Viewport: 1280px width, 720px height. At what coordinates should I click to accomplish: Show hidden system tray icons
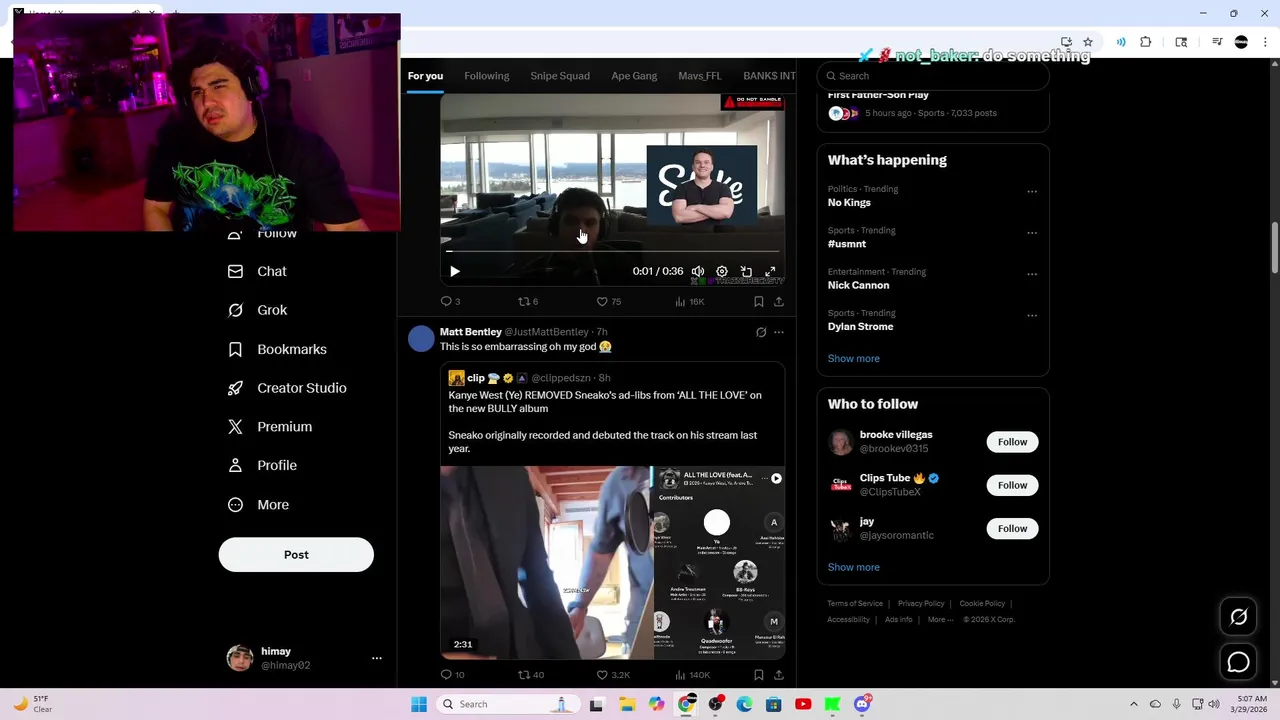click(x=1133, y=704)
